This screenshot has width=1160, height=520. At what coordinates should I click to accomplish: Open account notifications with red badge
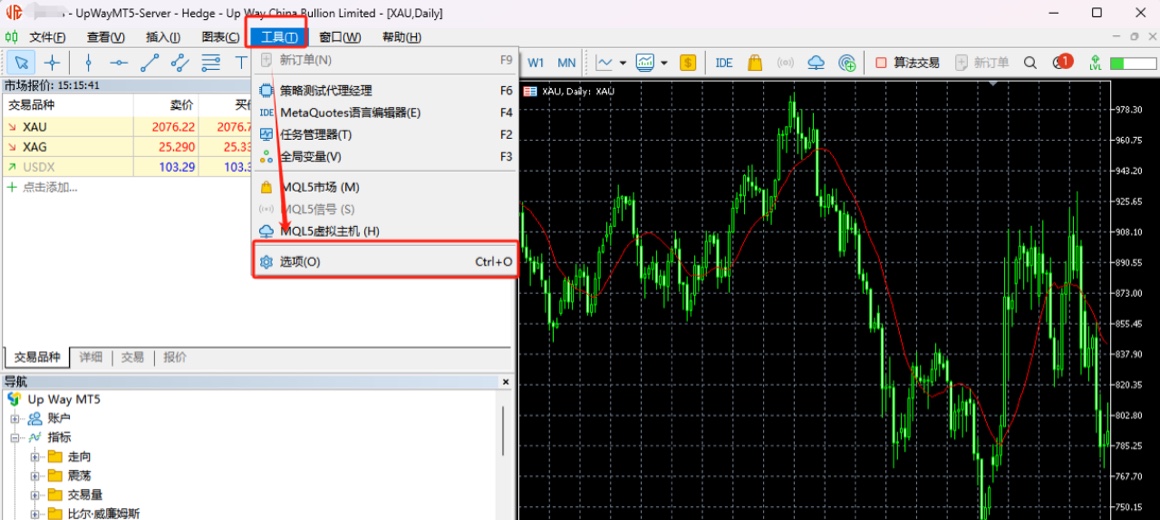click(x=1062, y=62)
